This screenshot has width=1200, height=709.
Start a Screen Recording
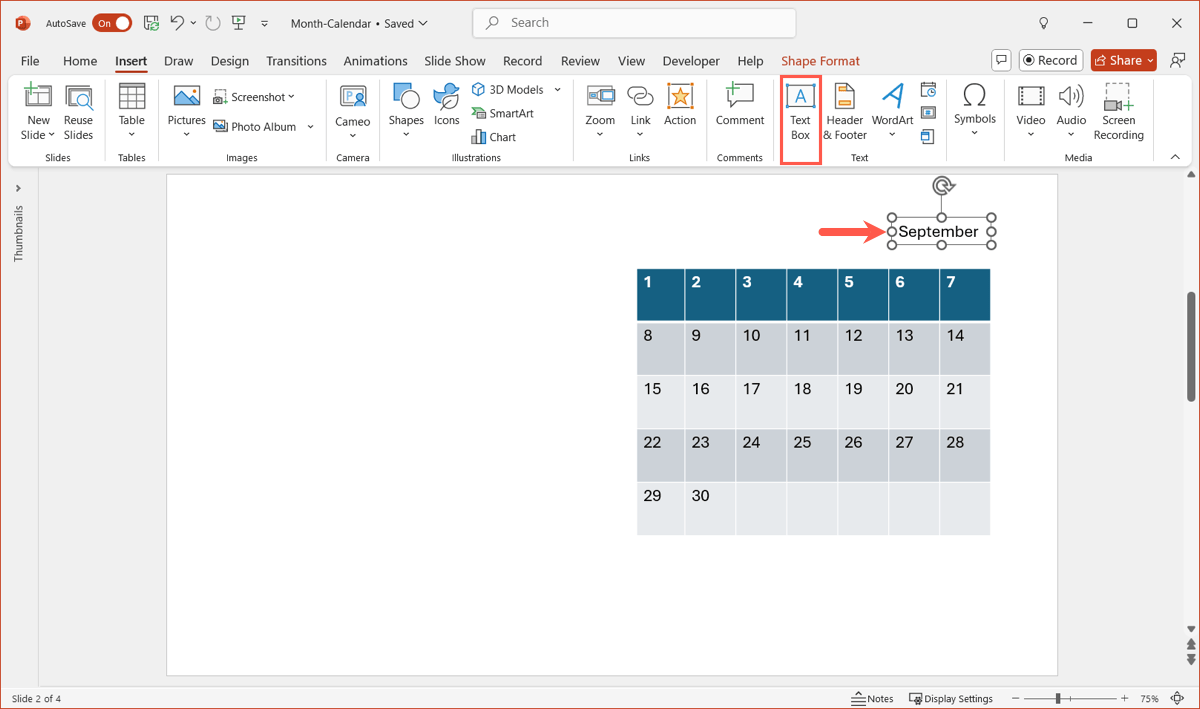tap(1118, 112)
